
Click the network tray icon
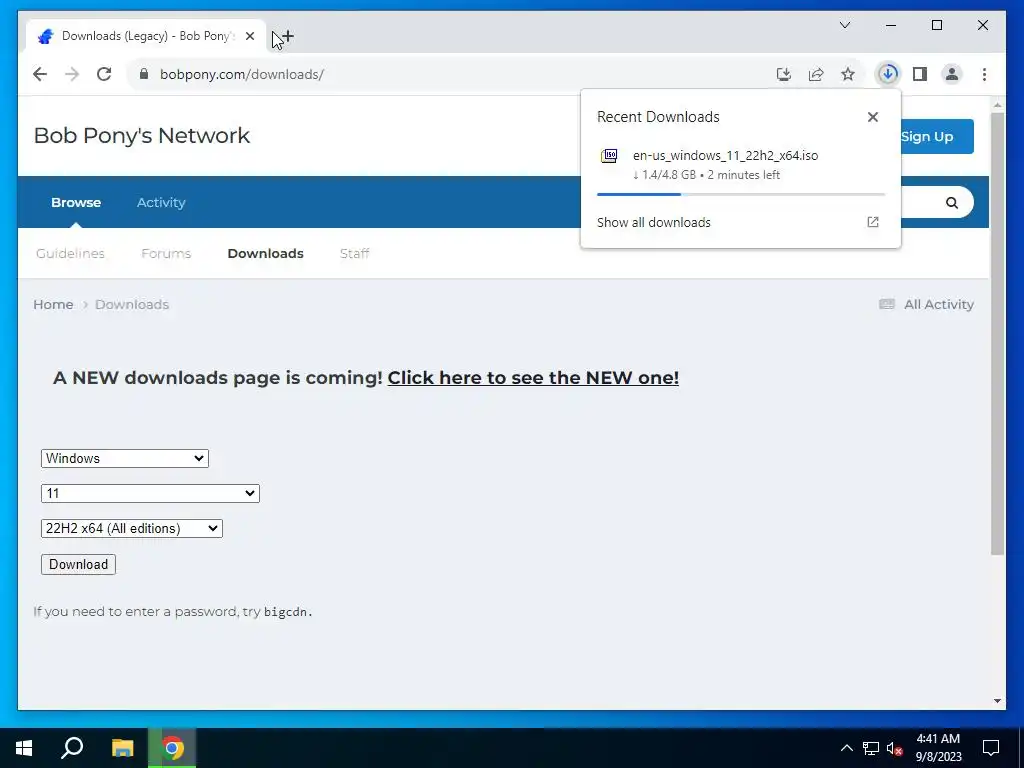point(871,748)
